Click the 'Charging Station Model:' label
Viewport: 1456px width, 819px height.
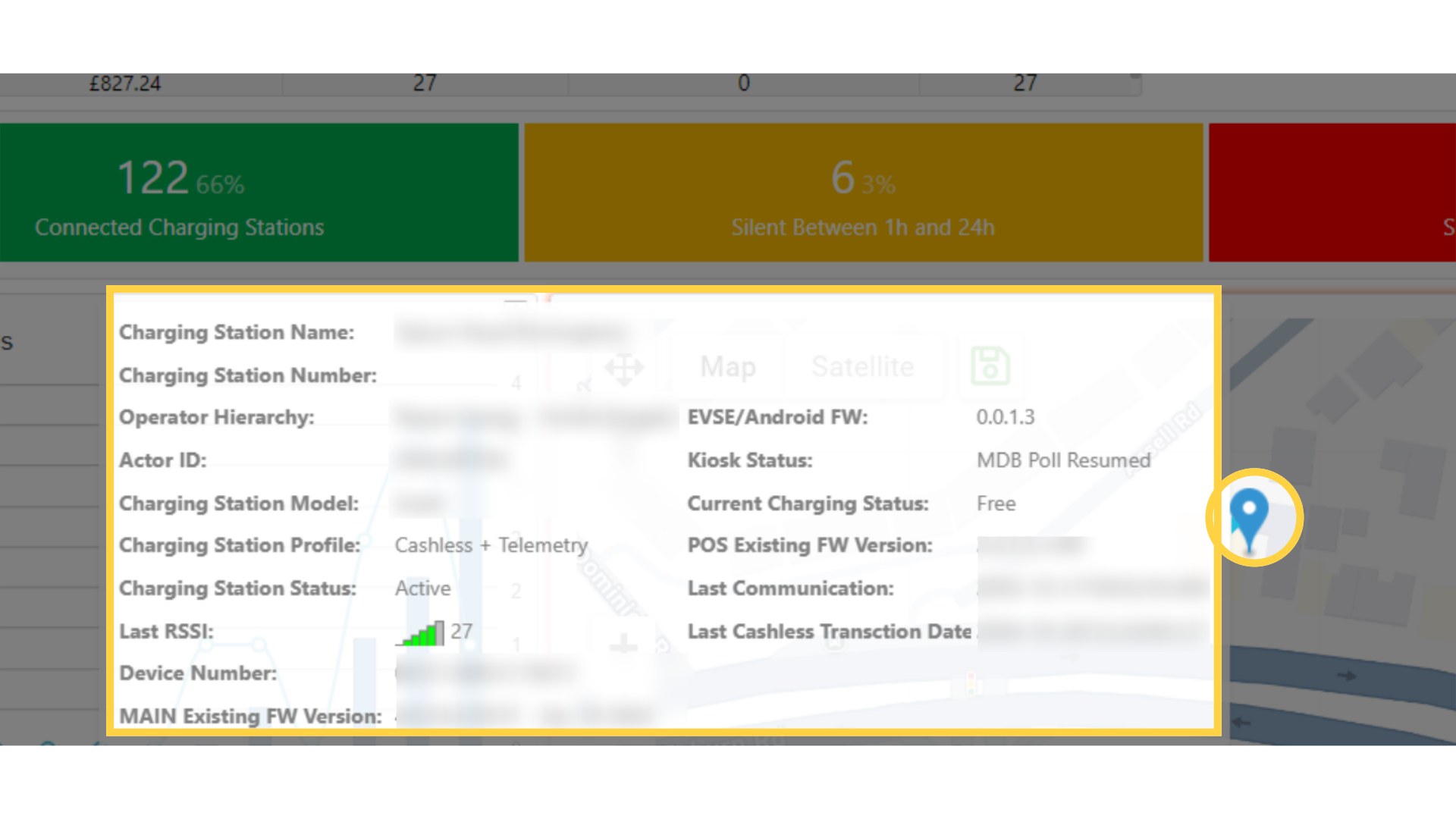pos(239,504)
